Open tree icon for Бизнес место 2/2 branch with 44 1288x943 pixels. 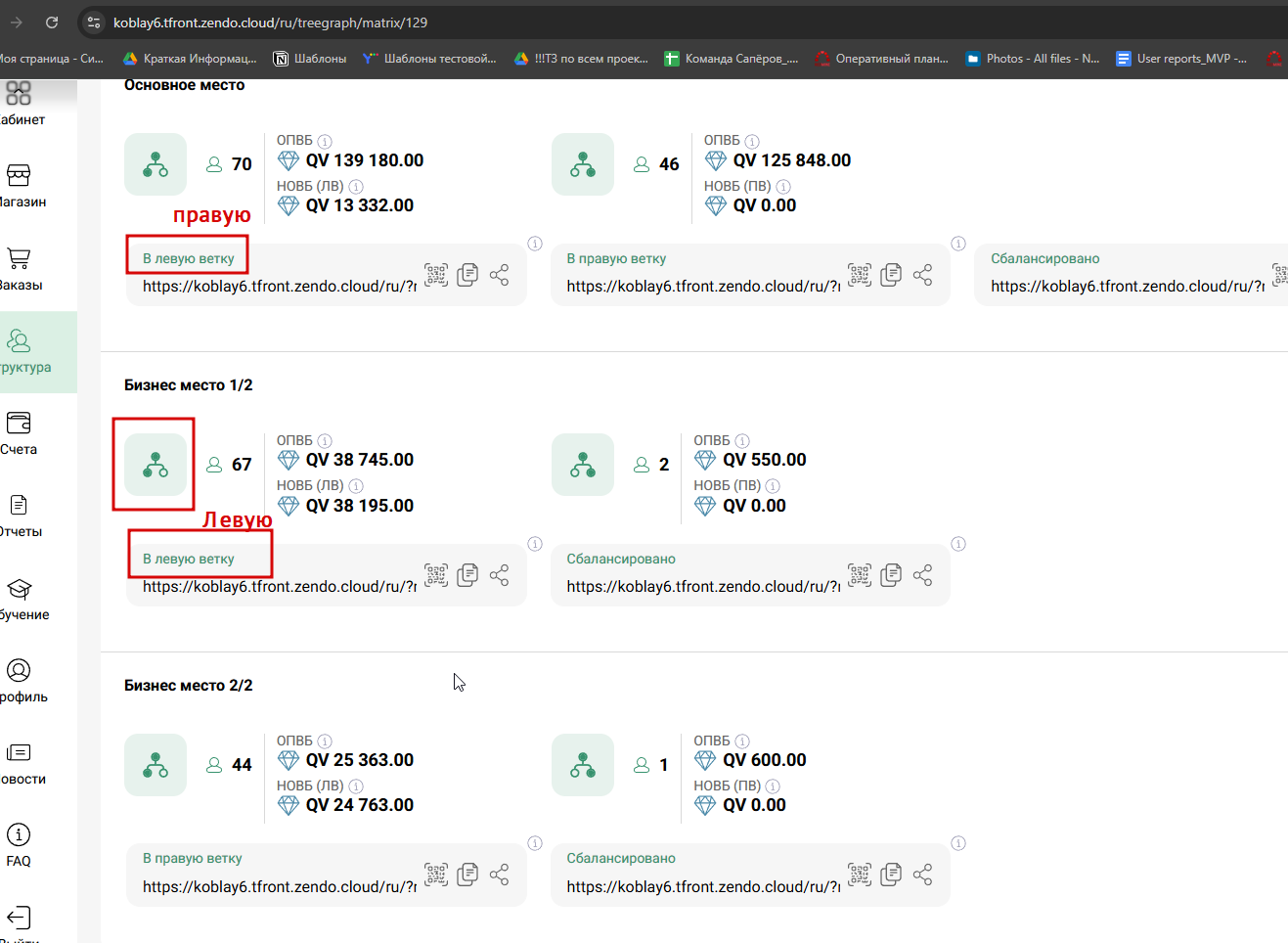coord(155,765)
